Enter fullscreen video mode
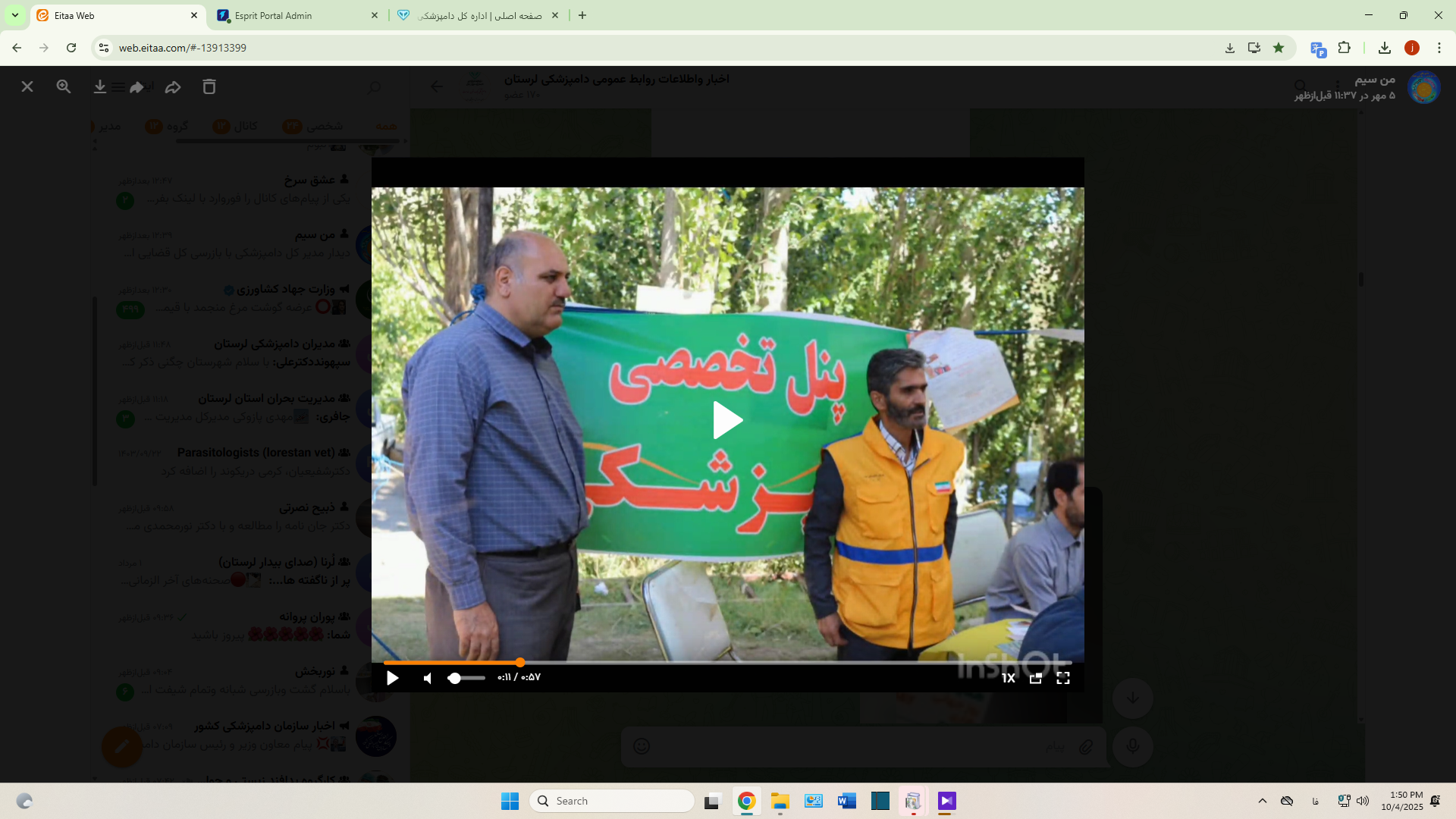 click(x=1063, y=678)
